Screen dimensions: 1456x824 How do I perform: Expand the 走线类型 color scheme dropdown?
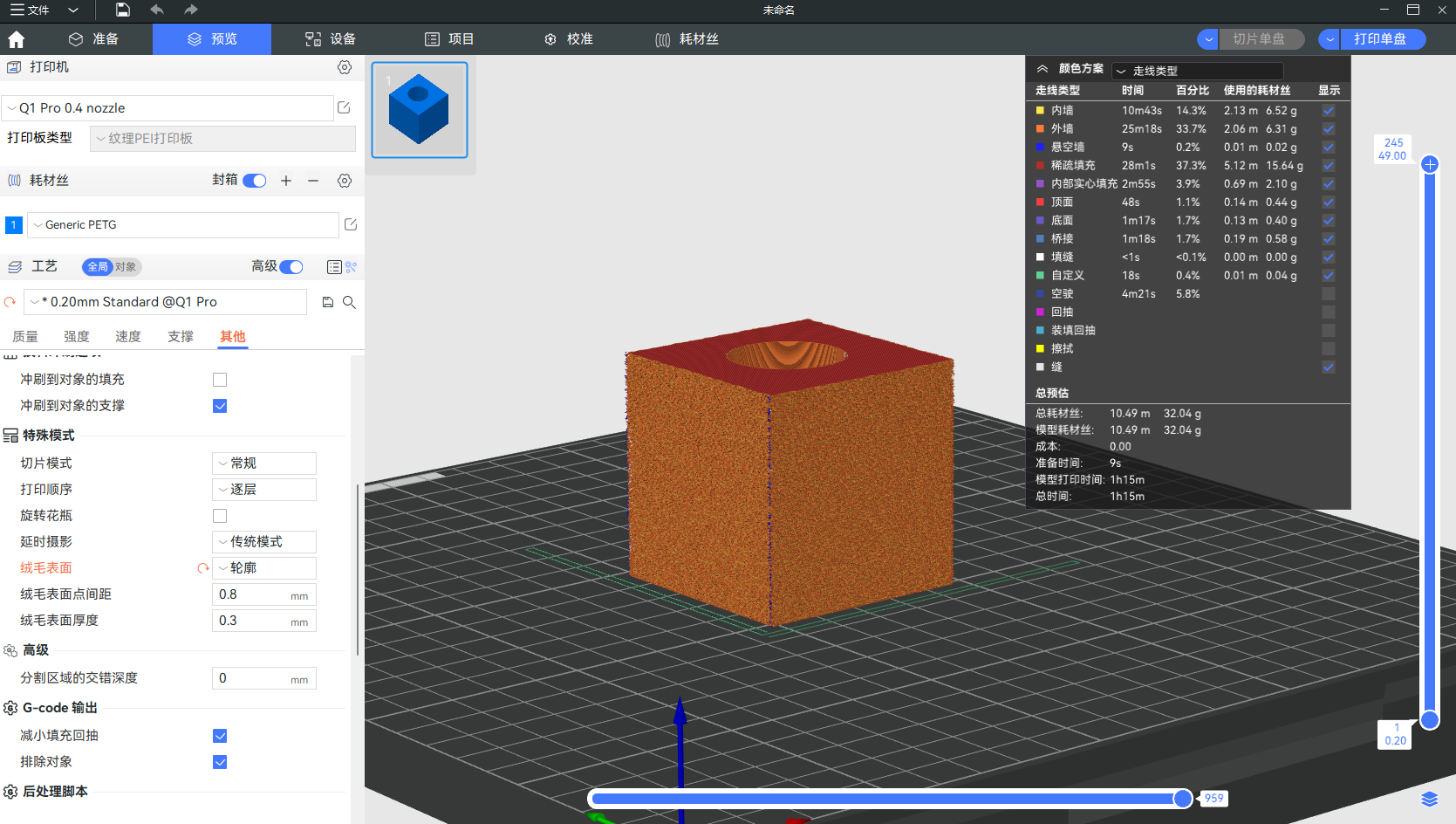(x=1197, y=71)
